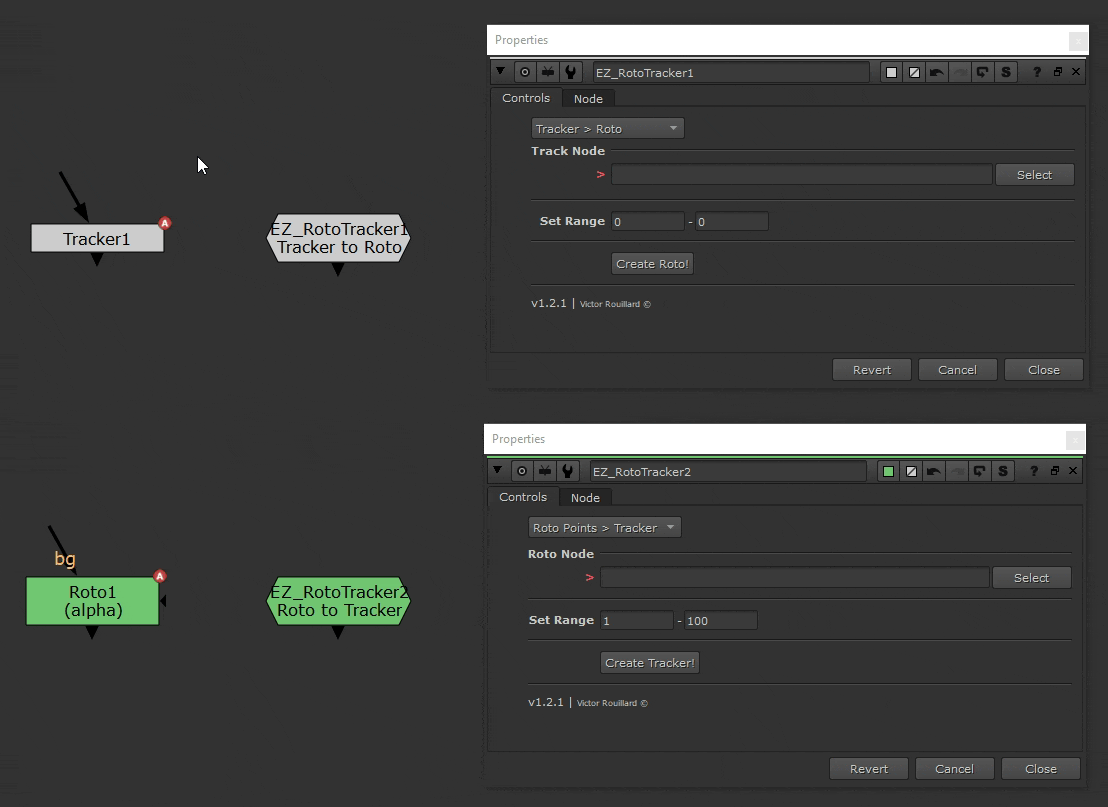
Task: Select the Roto1 (alpha) node in the graph
Action: tap(91, 601)
